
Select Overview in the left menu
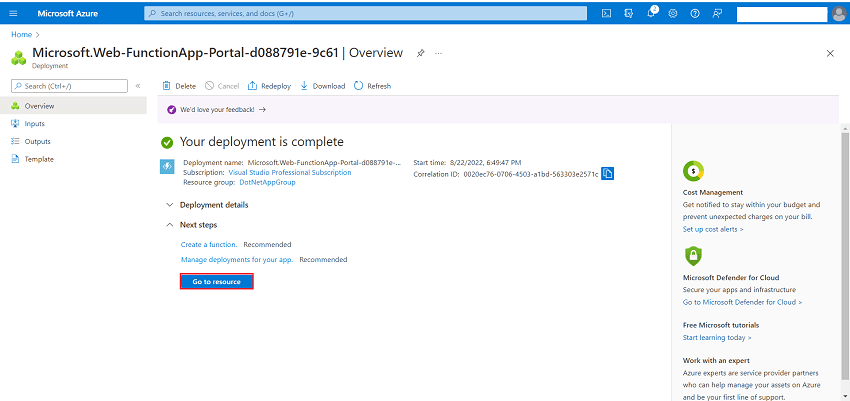pyautogui.click(x=73, y=106)
